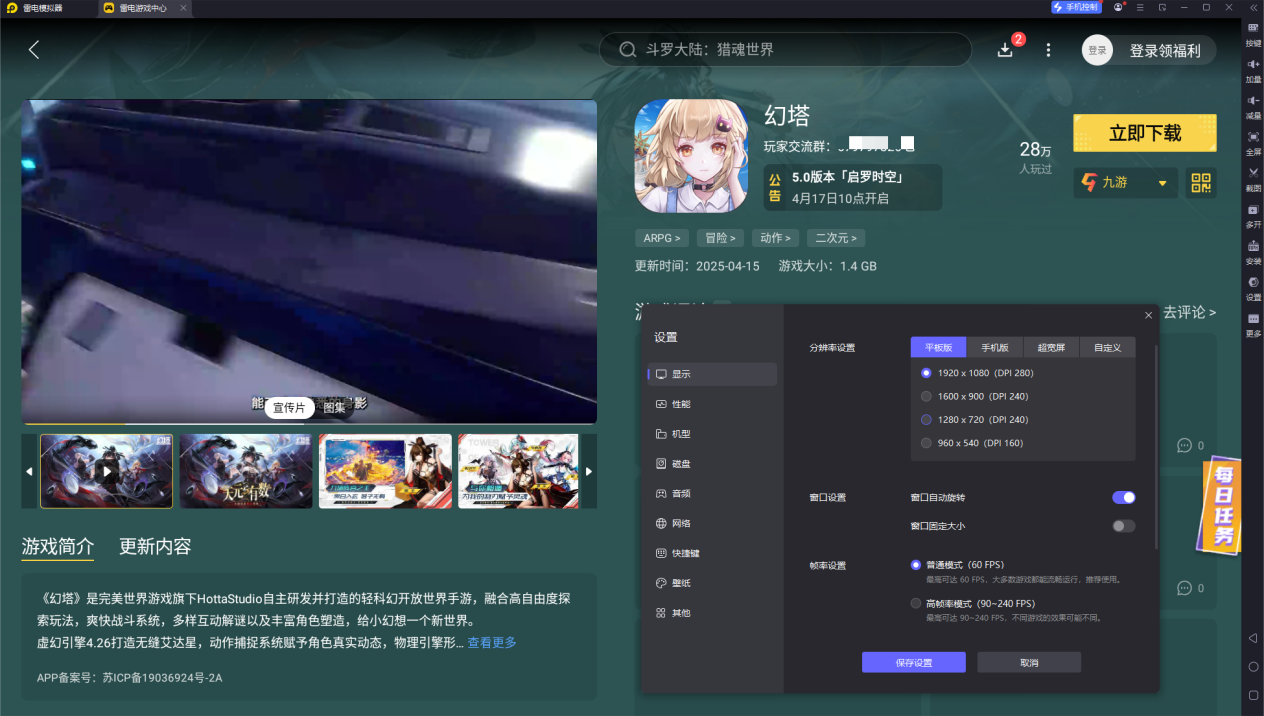This screenshot has height=716, width=1264.
Task: Open 音频 settings category
Action: pos(712,493)
